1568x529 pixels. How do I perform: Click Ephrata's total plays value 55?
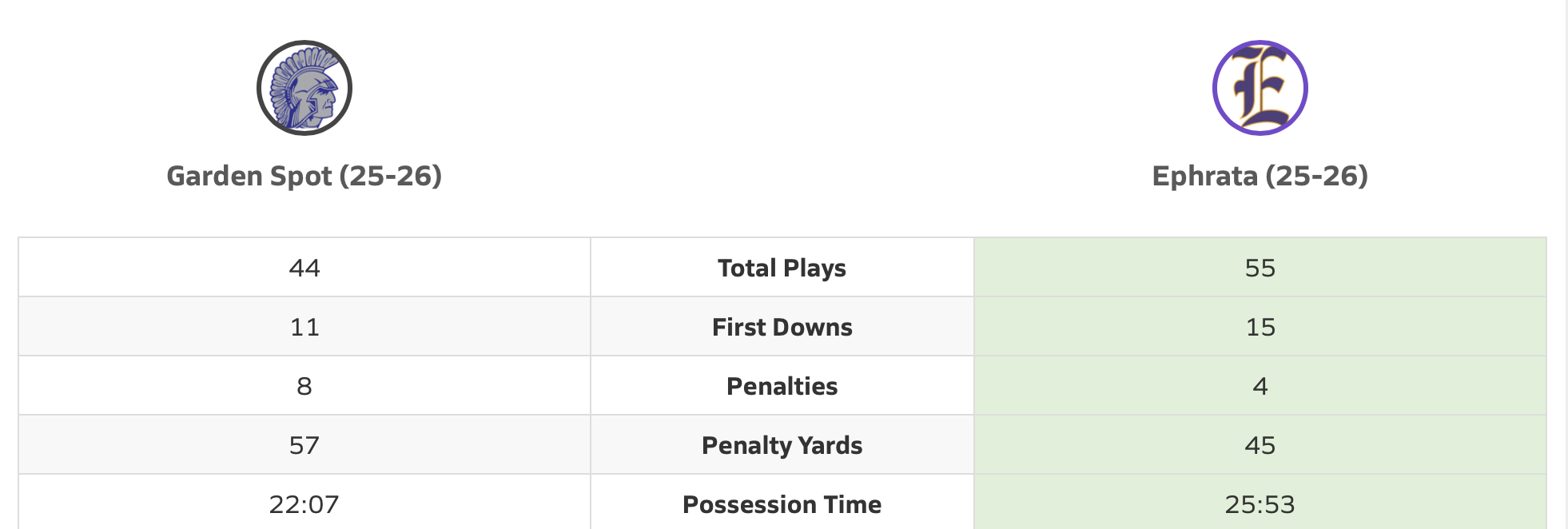click(1260, 268)
